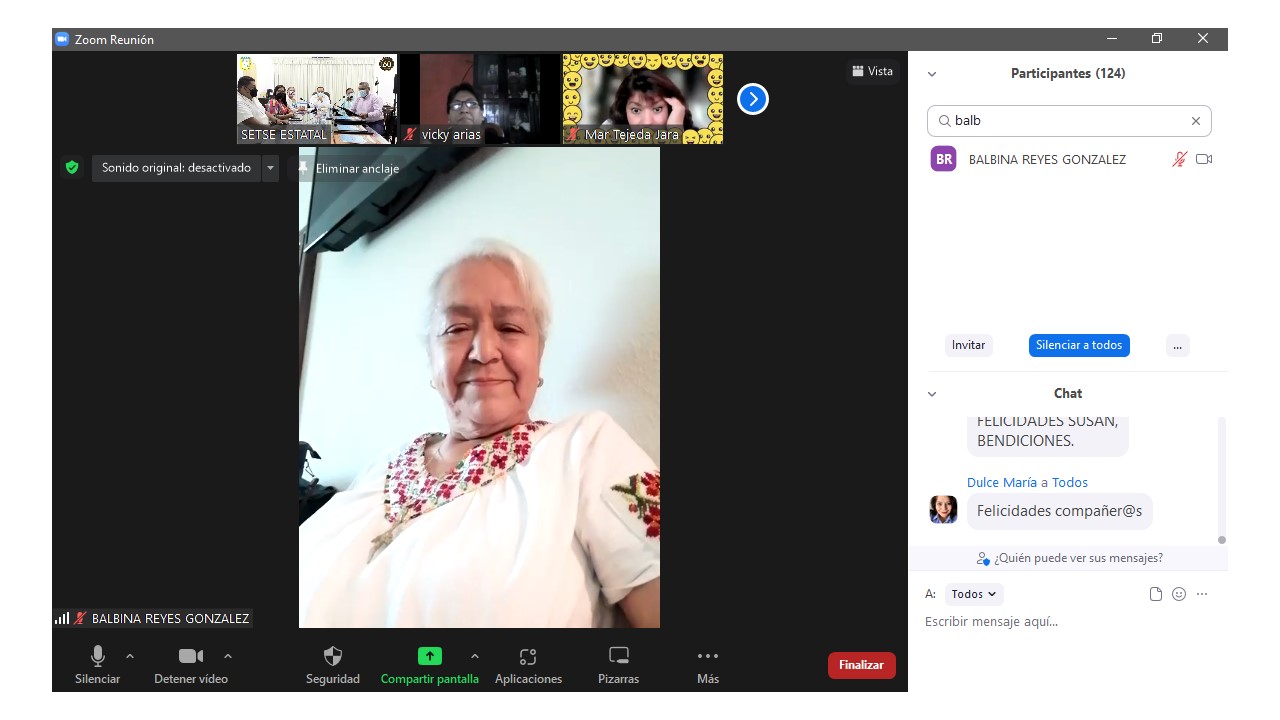Toggle Sonido original: desactivado
Screen dimensions: 1280x720
pos(176,168)
